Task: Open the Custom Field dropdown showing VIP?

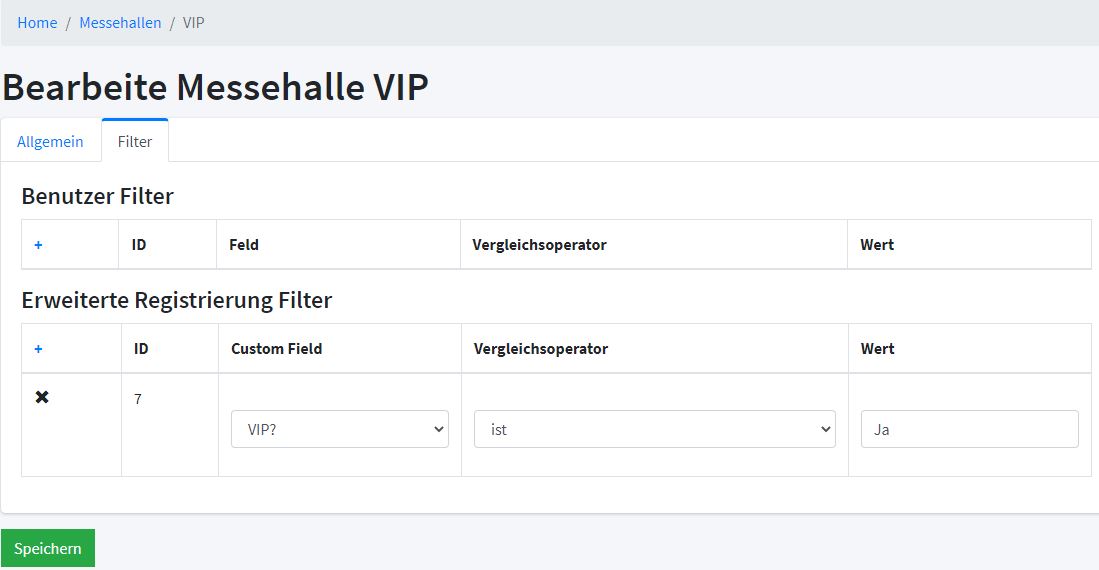Action: click(339, 429)
